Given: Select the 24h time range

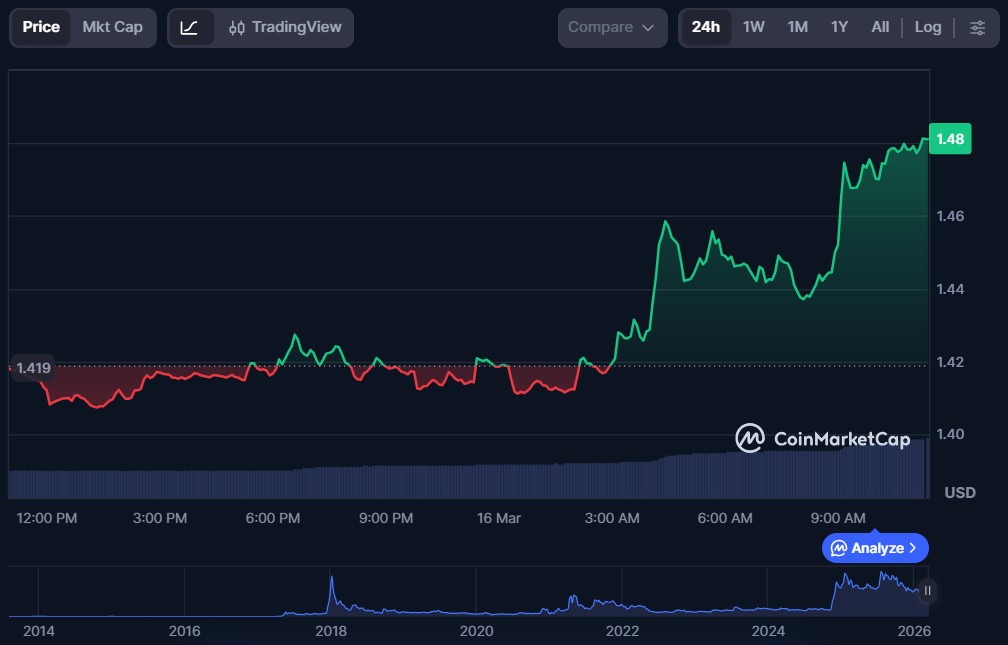Looking at the screenshot, I should click(x=705, y=27).
